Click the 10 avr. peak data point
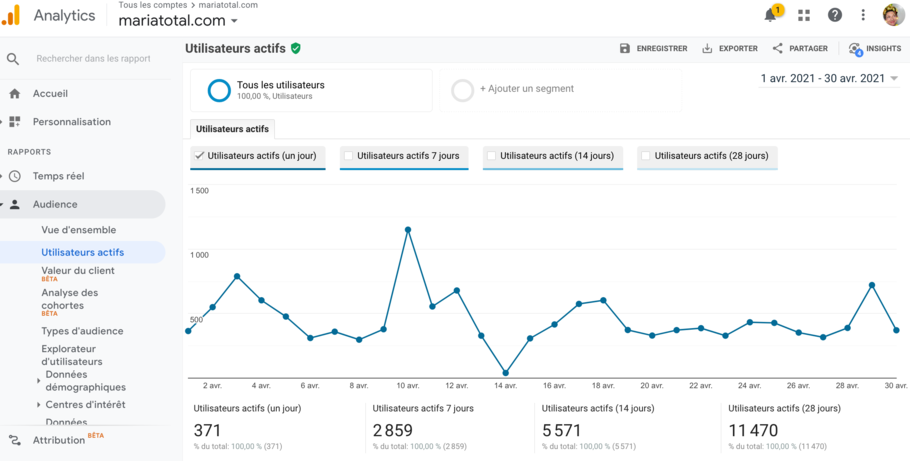The image size is (910, 461). click(x=408, y=229)
